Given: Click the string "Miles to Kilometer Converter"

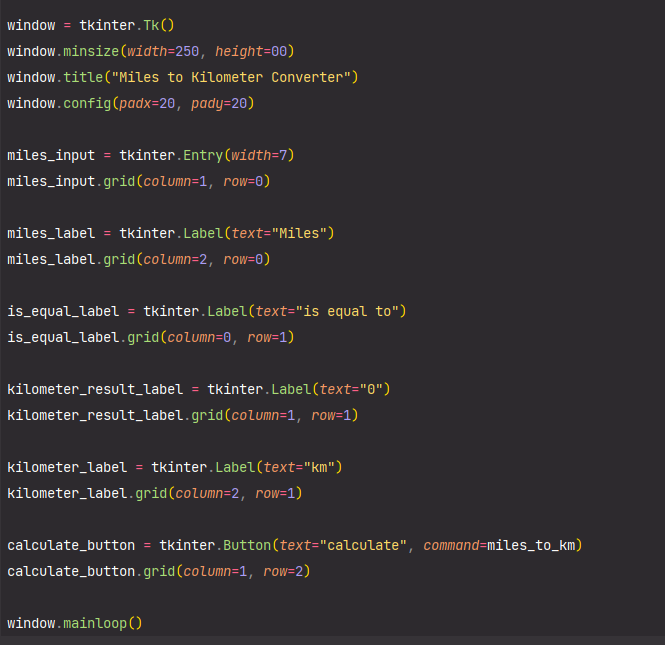Looking at the screenshot, I should point(231,77).
